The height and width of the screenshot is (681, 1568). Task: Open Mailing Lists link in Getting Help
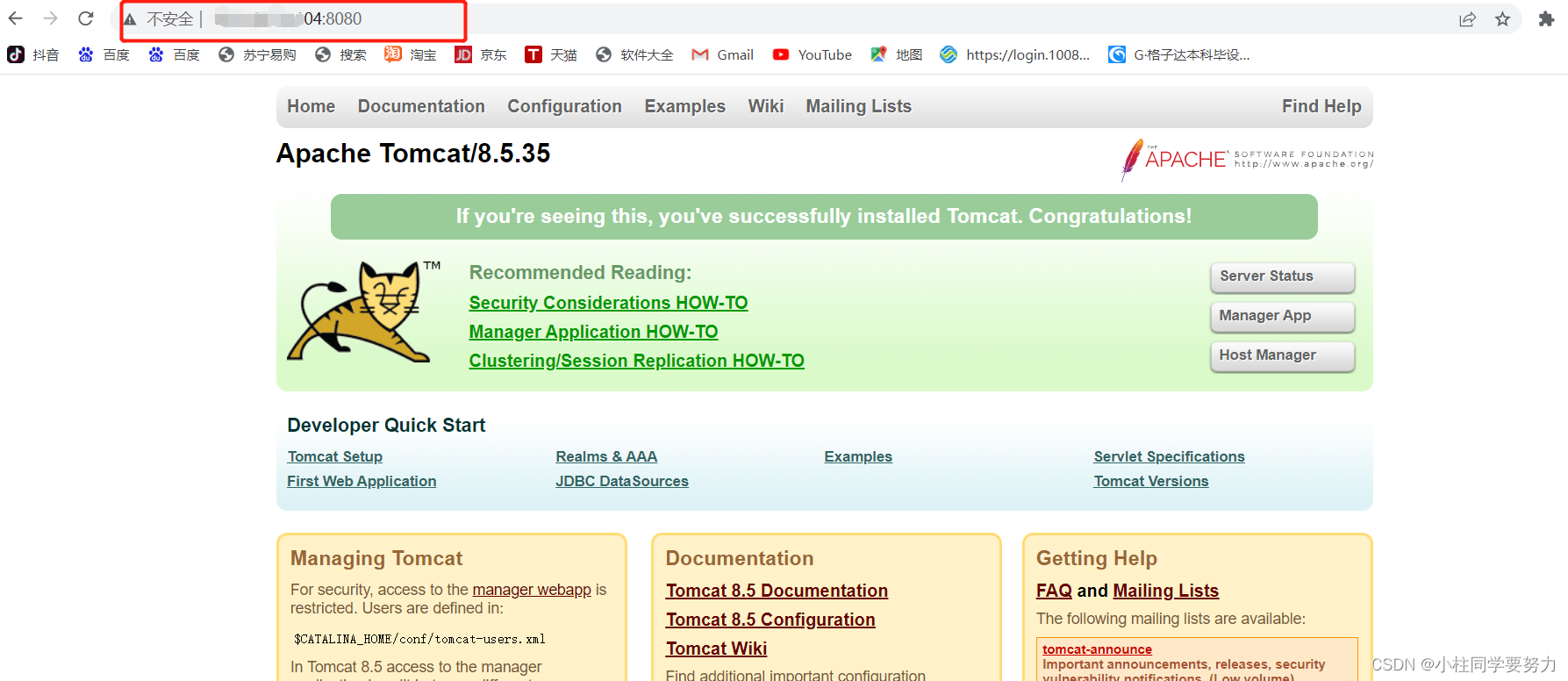1165,591
